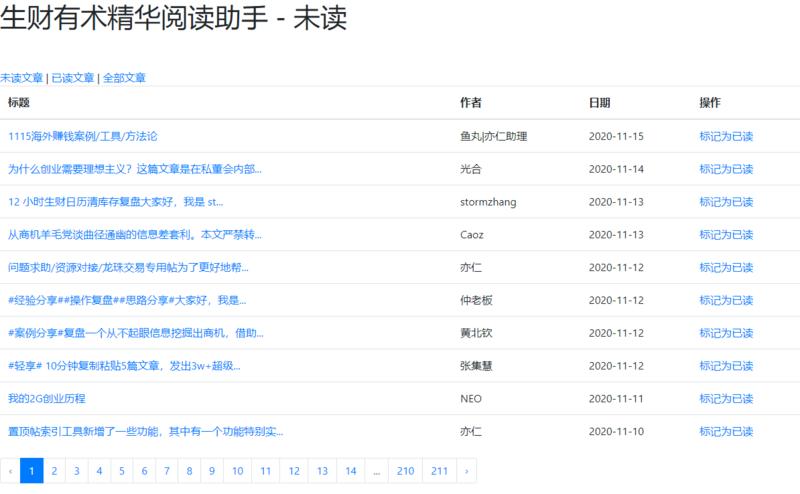Mark stormzhang's article as read
This screenshot has height=494, width=800.
[x=726, y=202]
